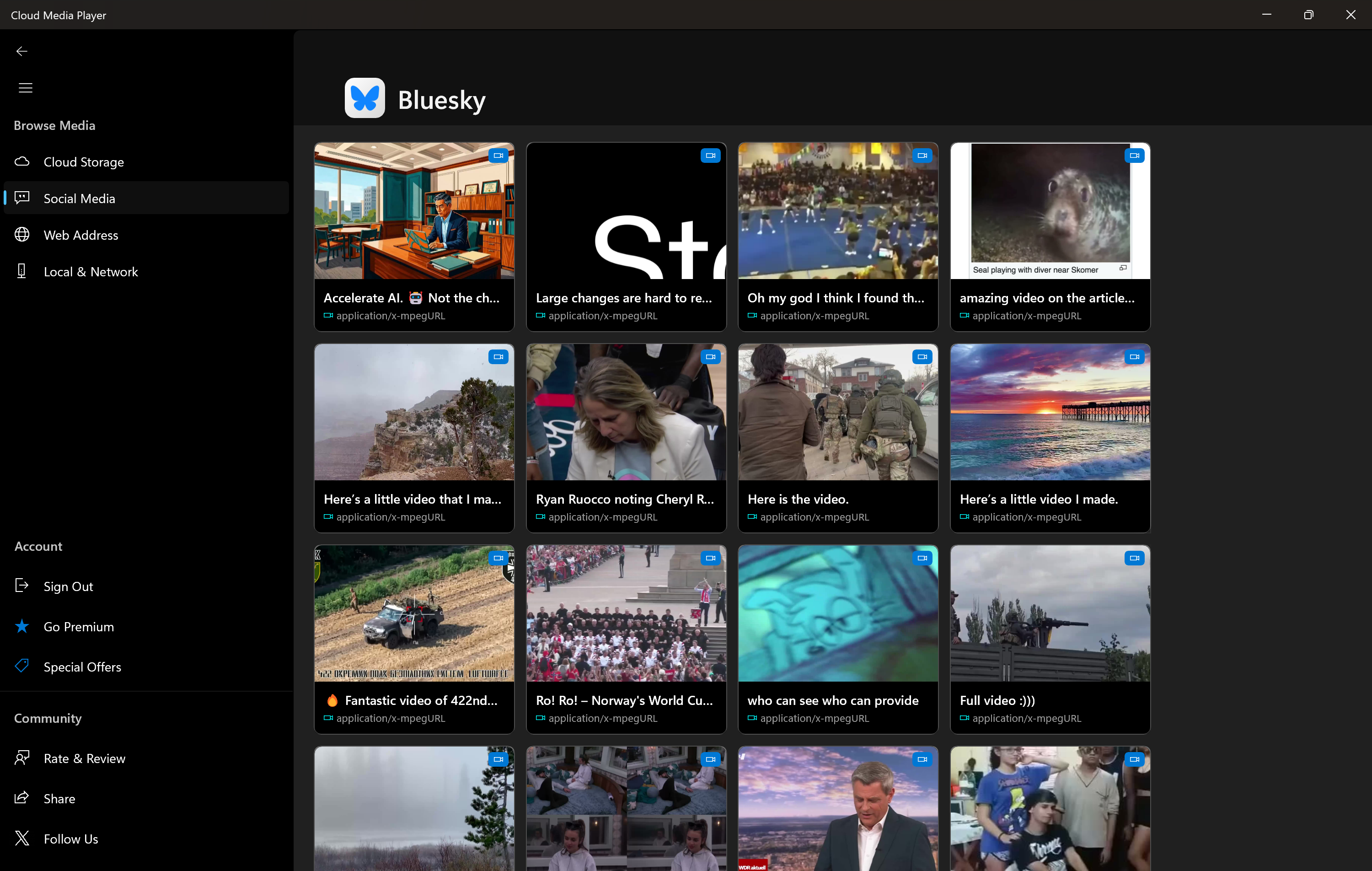
Task: Choose Go Premium
Action: coord(146,626)
